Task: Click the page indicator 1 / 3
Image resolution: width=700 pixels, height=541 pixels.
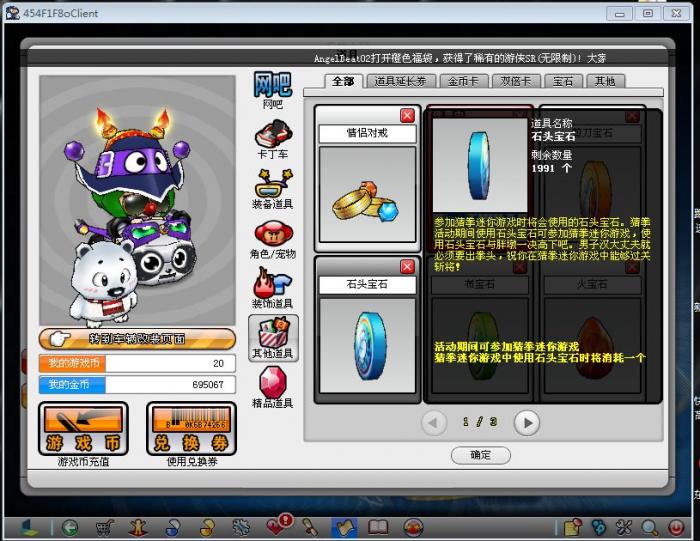Action: click(480, 422)
